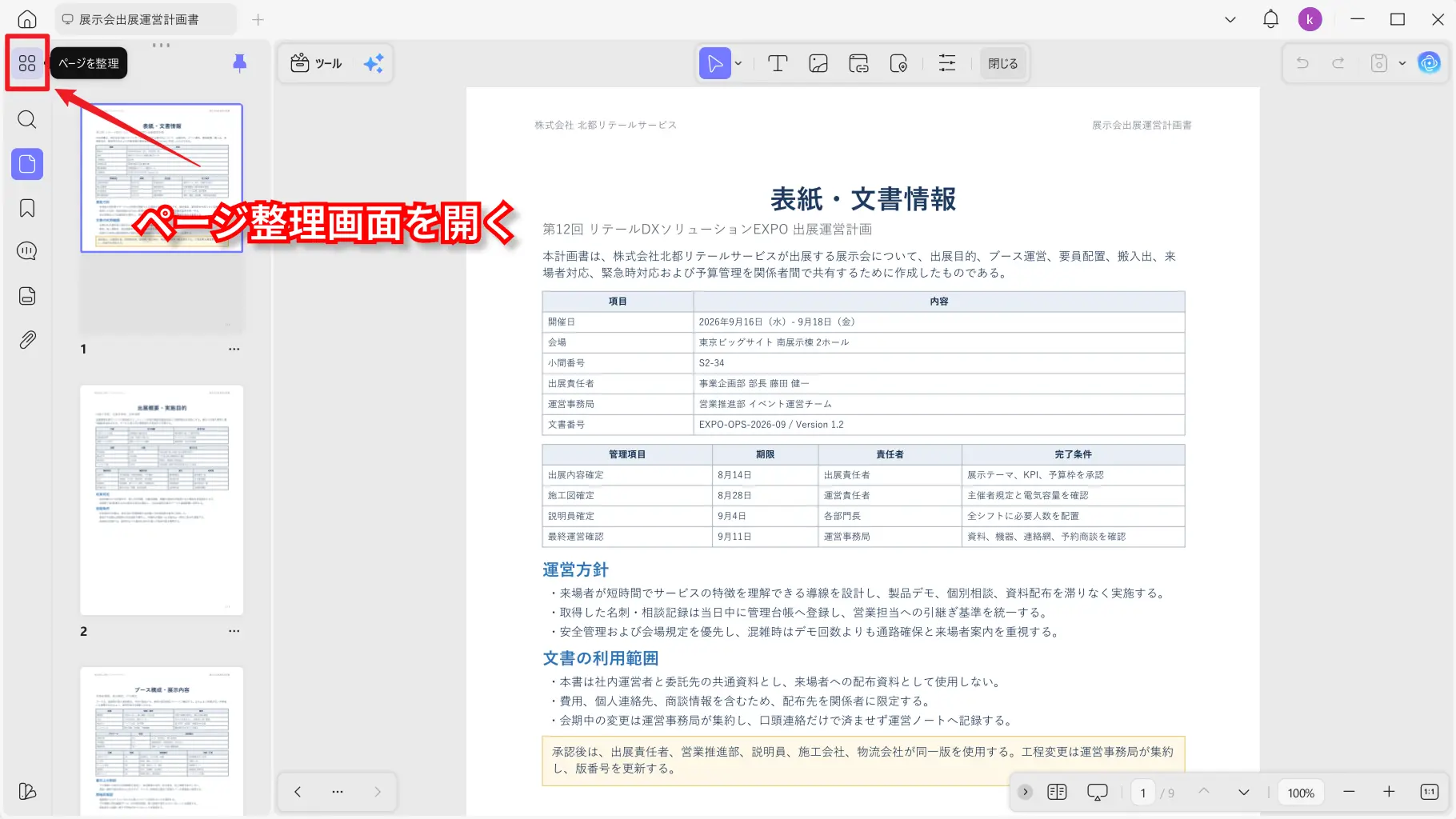Open the comments panel

point(27,251)
